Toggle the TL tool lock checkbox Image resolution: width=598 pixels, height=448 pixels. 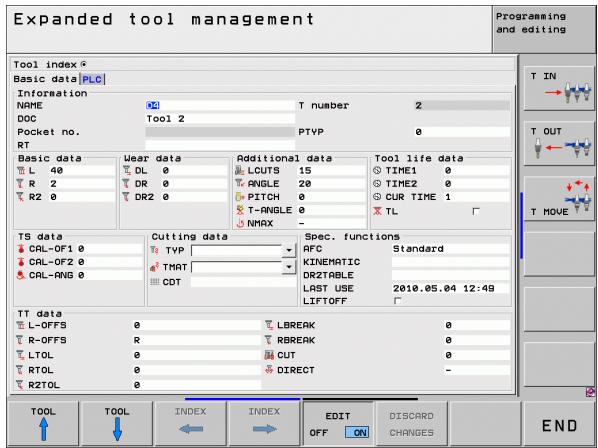[x=476, y=211]
